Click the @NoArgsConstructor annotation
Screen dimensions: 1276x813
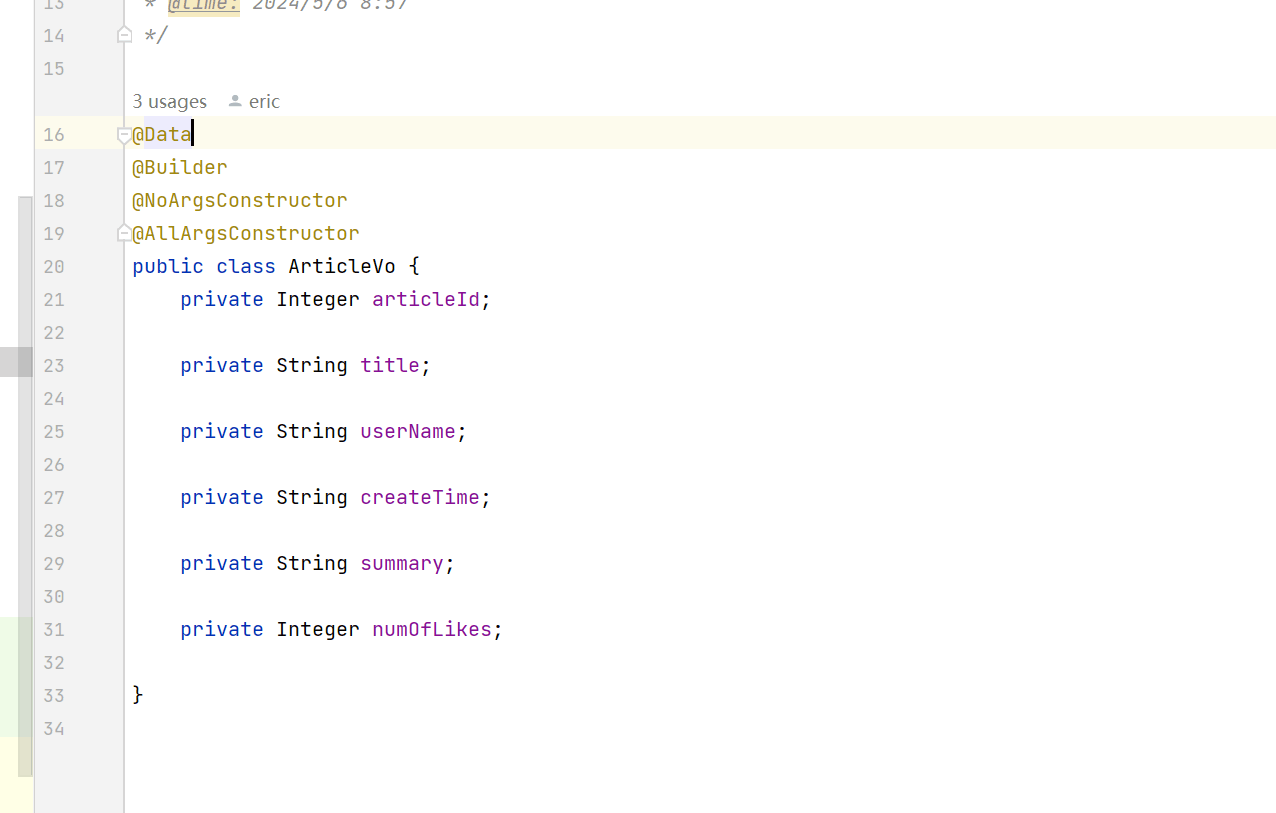240,200
